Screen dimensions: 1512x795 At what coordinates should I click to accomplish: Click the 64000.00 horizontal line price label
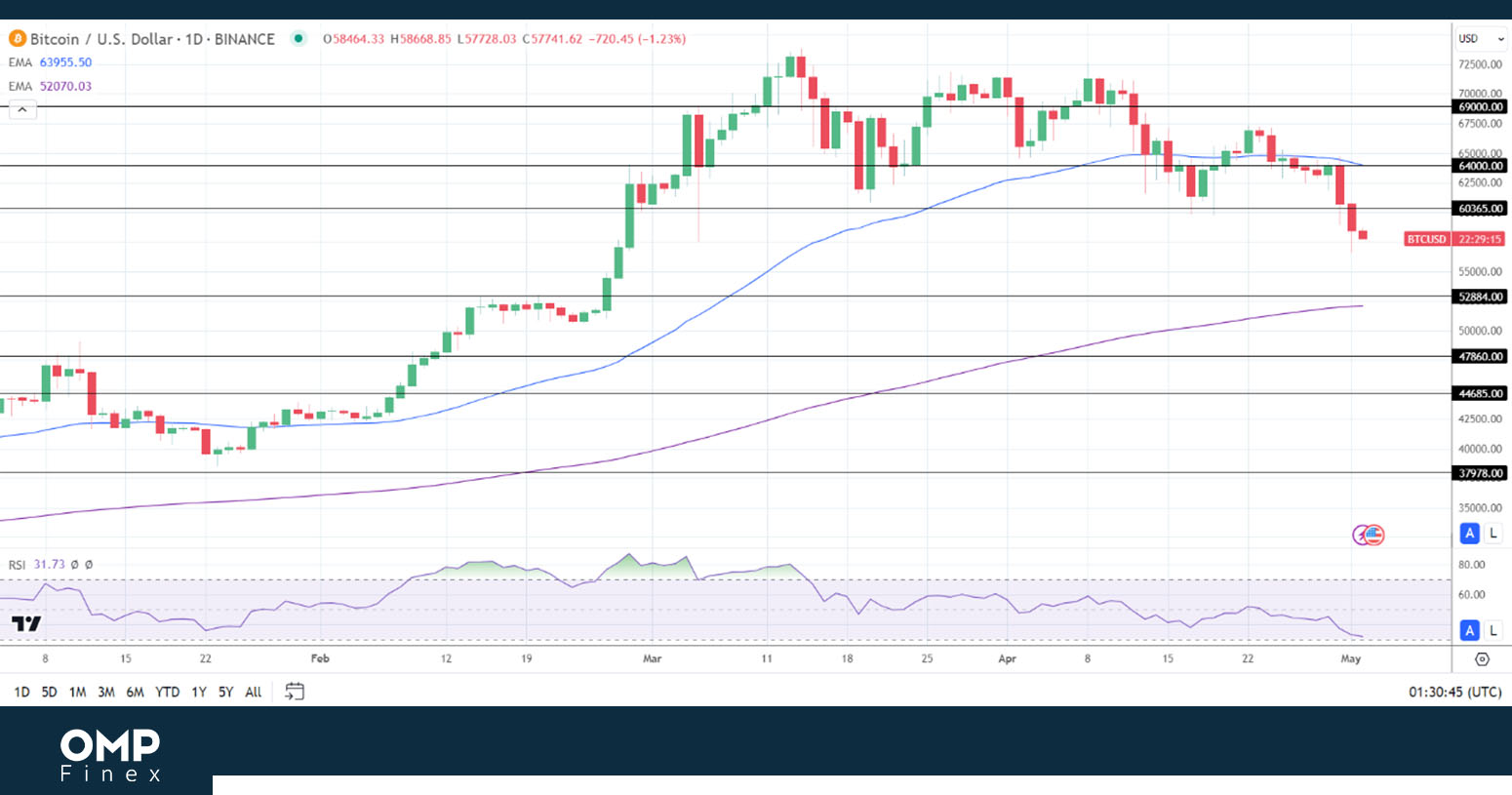pyautogui.click(x=1480, y=166)
